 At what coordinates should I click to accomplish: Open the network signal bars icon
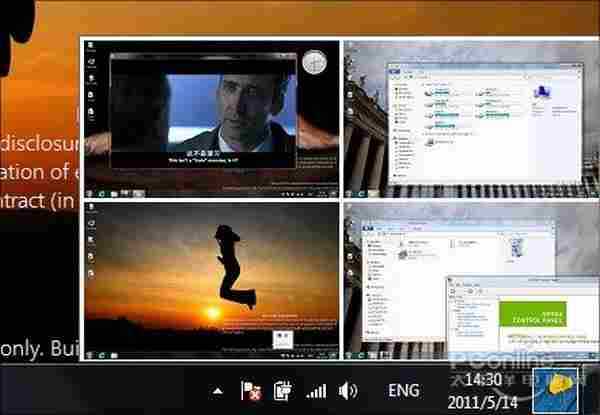(x=316, y=390)
